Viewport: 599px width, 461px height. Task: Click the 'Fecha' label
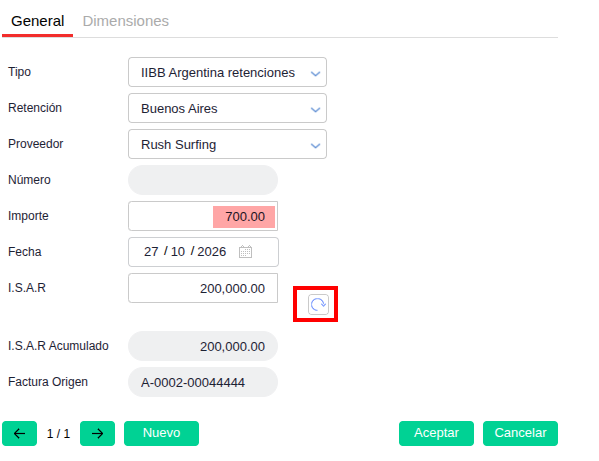click(x=24, y=252)
